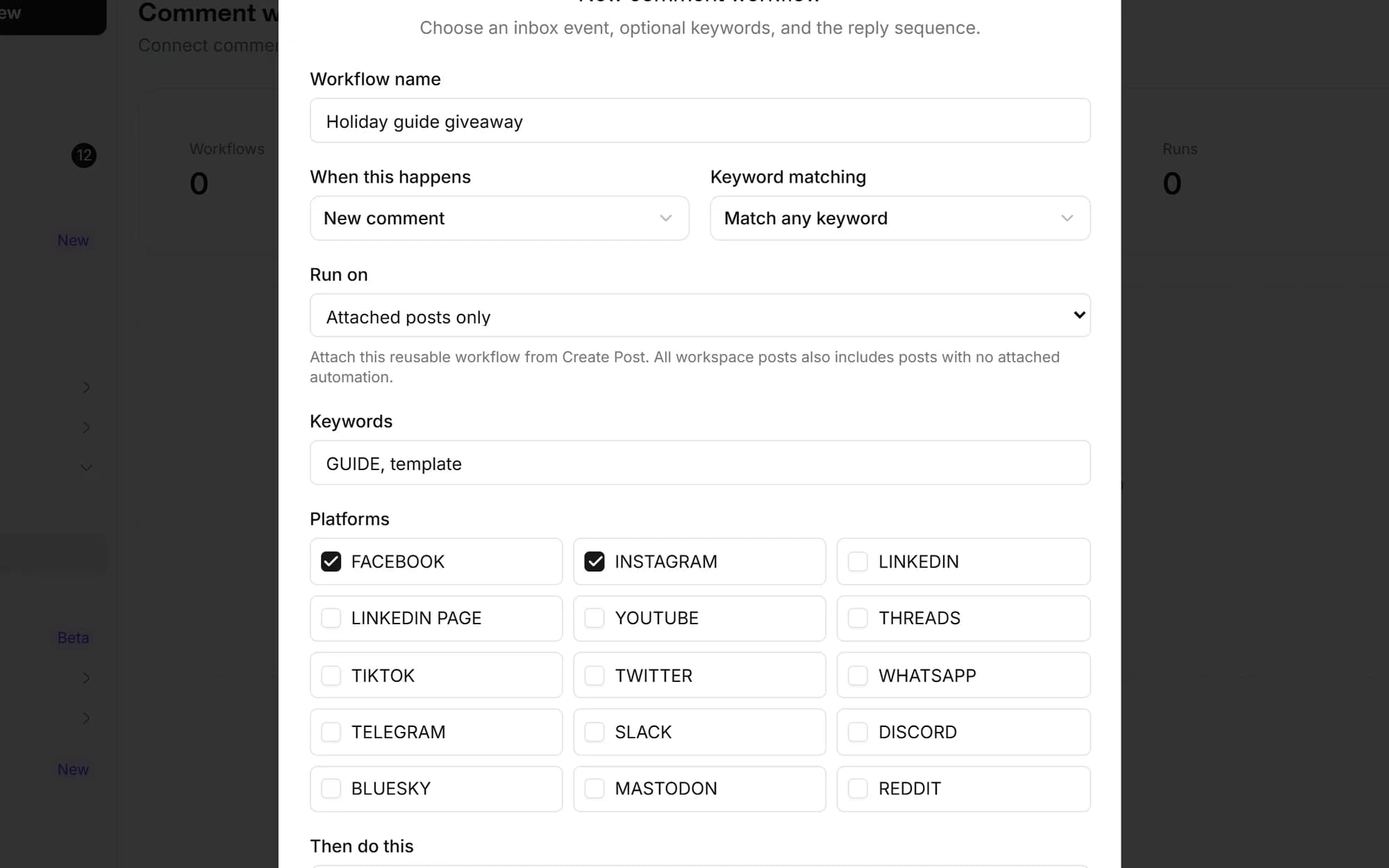The image size is (1389, 868).
Task: Enable the Bluesky platform checkbox
Action: click(x=331, y=788)
